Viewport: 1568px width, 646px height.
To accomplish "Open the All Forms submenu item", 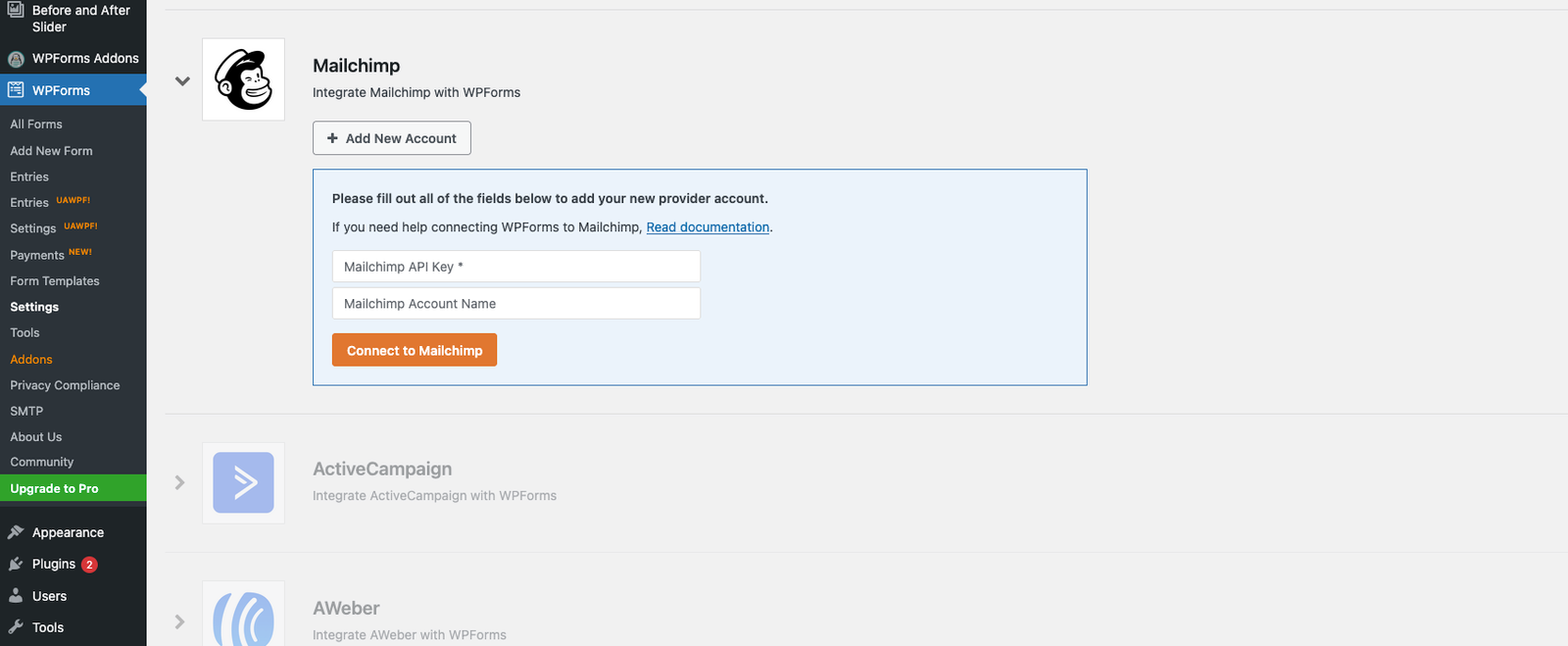I will [36, 124].
